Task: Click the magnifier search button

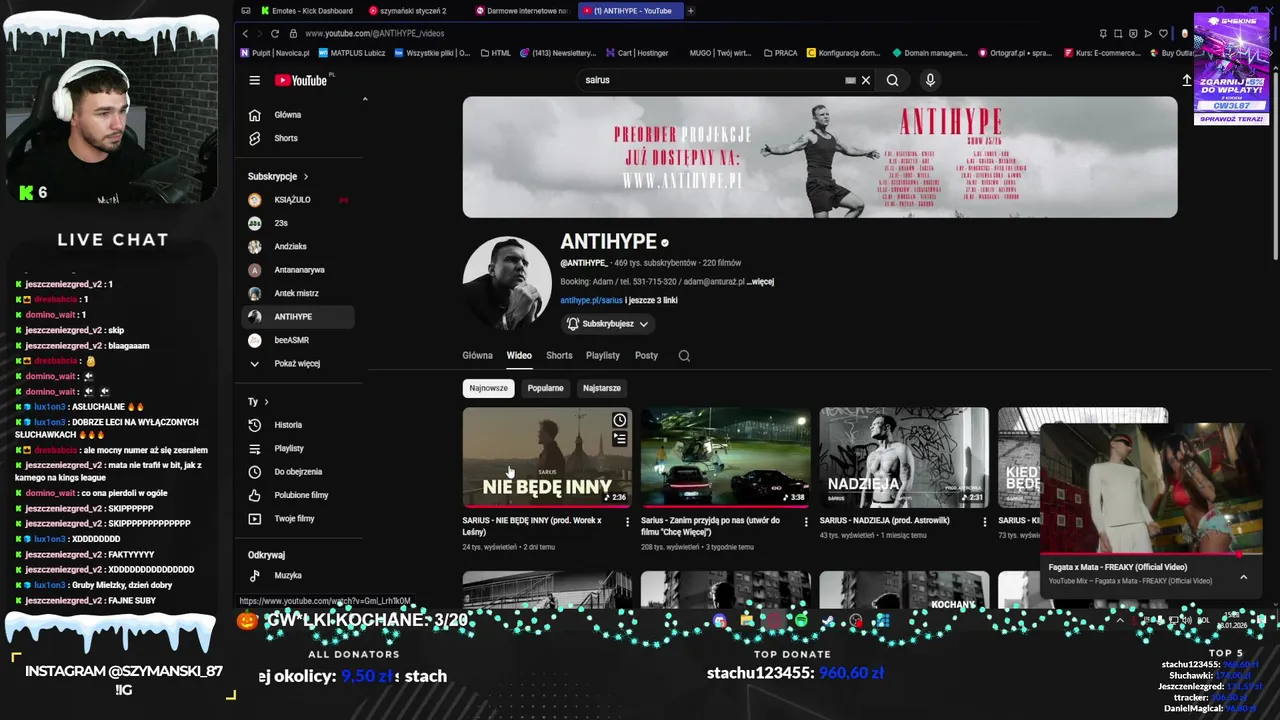Action: (x=892, y=80)
